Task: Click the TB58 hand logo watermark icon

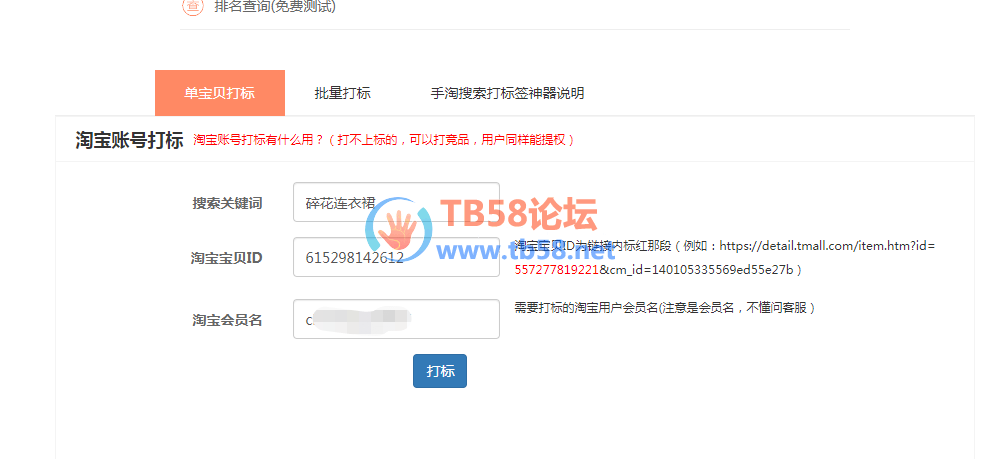Action: tap(399, 229)
